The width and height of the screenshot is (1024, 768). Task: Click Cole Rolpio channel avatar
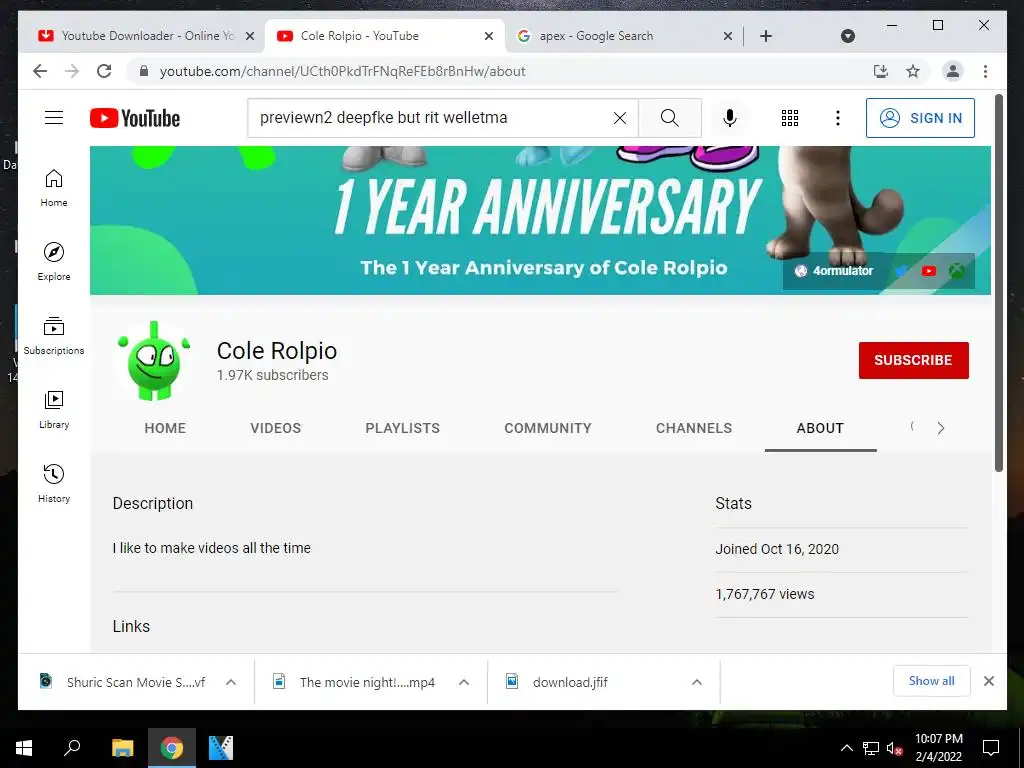154,360
